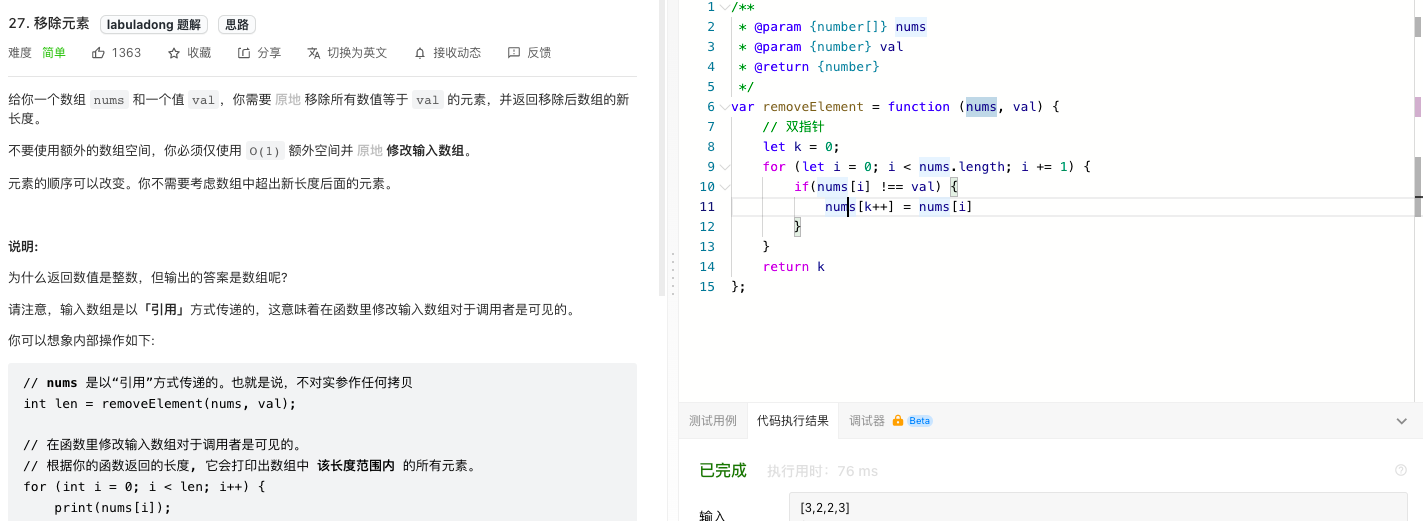
Task: Click 切换为英文 language switch
Action: coord(357,53)
